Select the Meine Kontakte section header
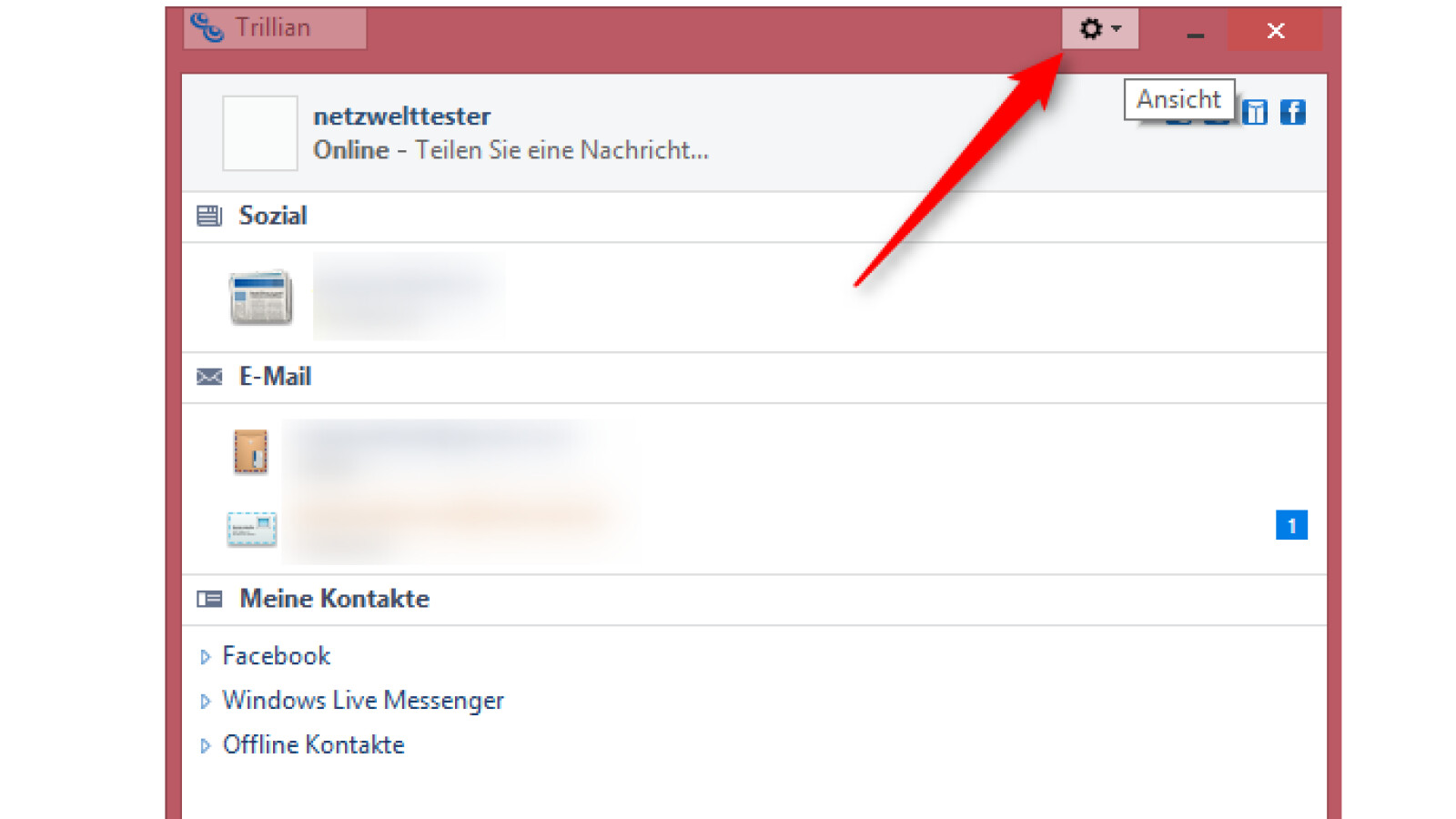1456x819 pixels. click(334, 599)
